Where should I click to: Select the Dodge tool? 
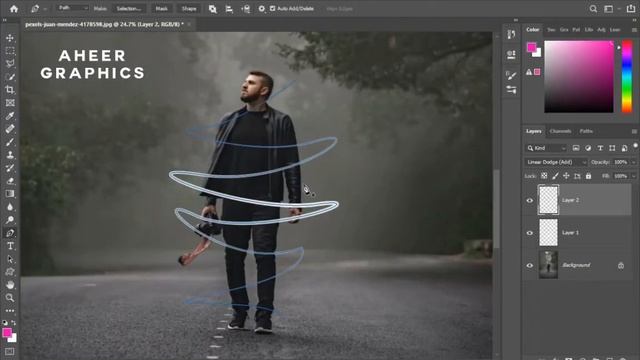(x=10, y=220)
